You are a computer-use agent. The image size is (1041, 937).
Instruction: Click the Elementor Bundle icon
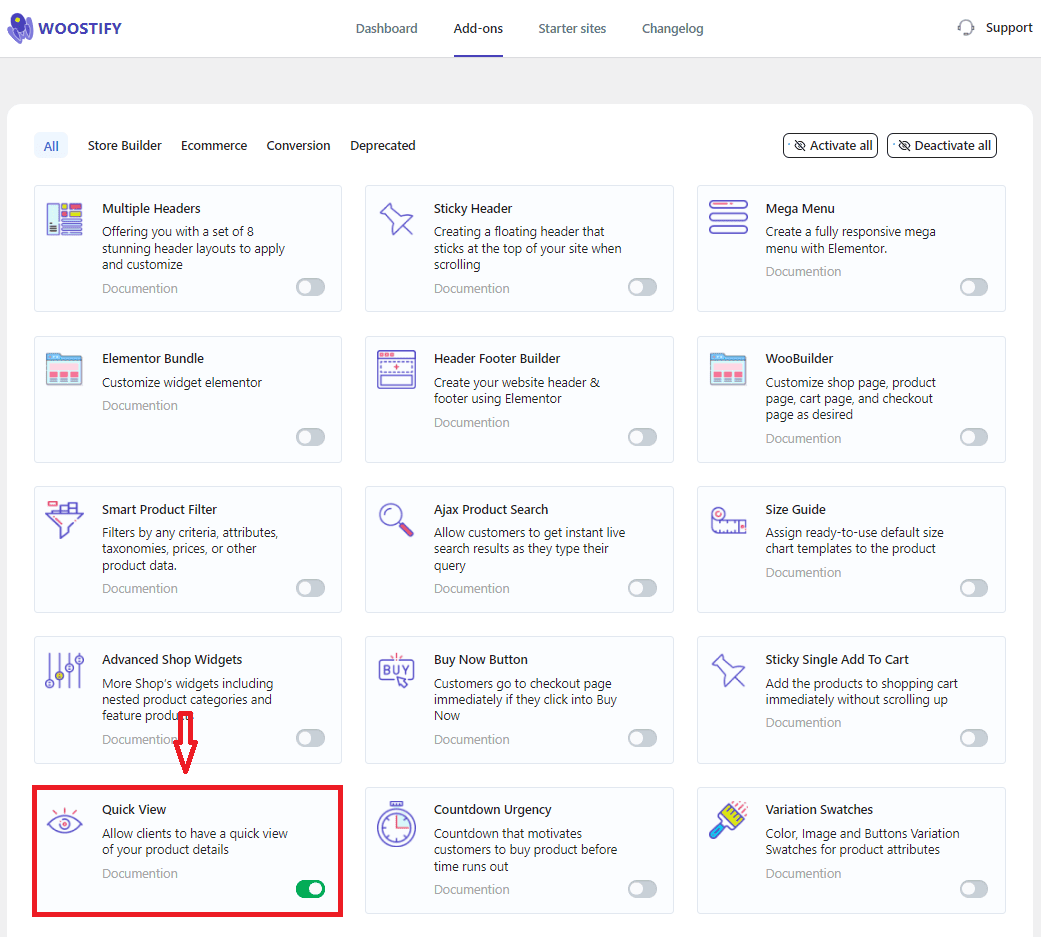pyautogui.click(x=64, y=369)
